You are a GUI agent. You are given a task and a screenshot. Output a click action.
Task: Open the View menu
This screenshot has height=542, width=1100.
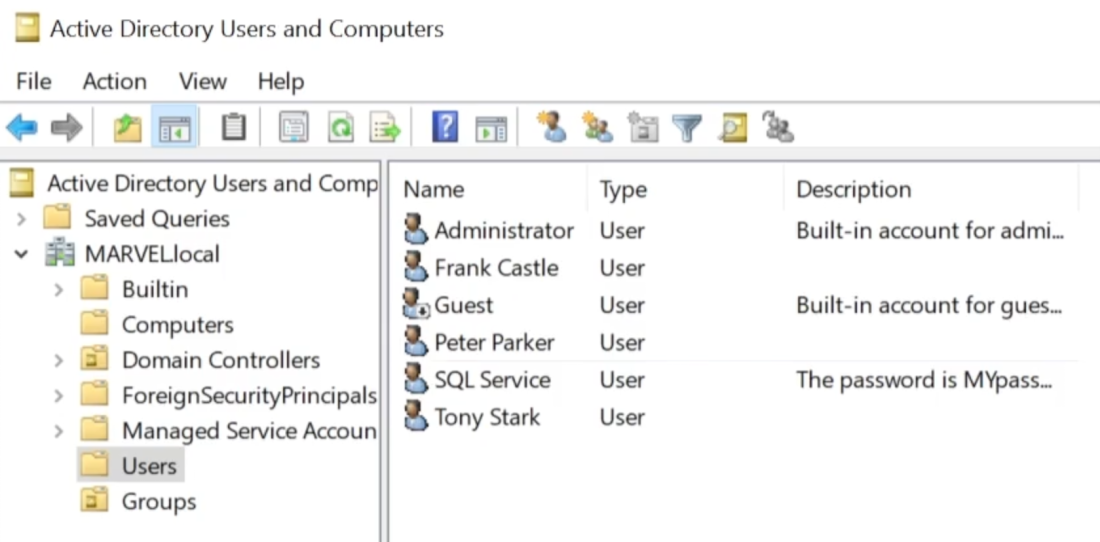pyautogui.click(x=202, y=81)
